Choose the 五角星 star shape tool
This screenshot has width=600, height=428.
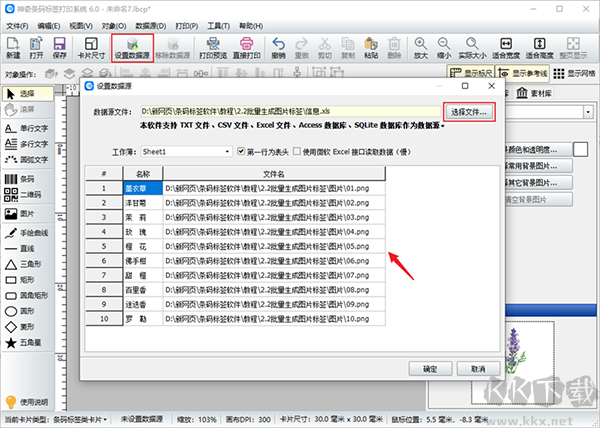tap(23, 343)
